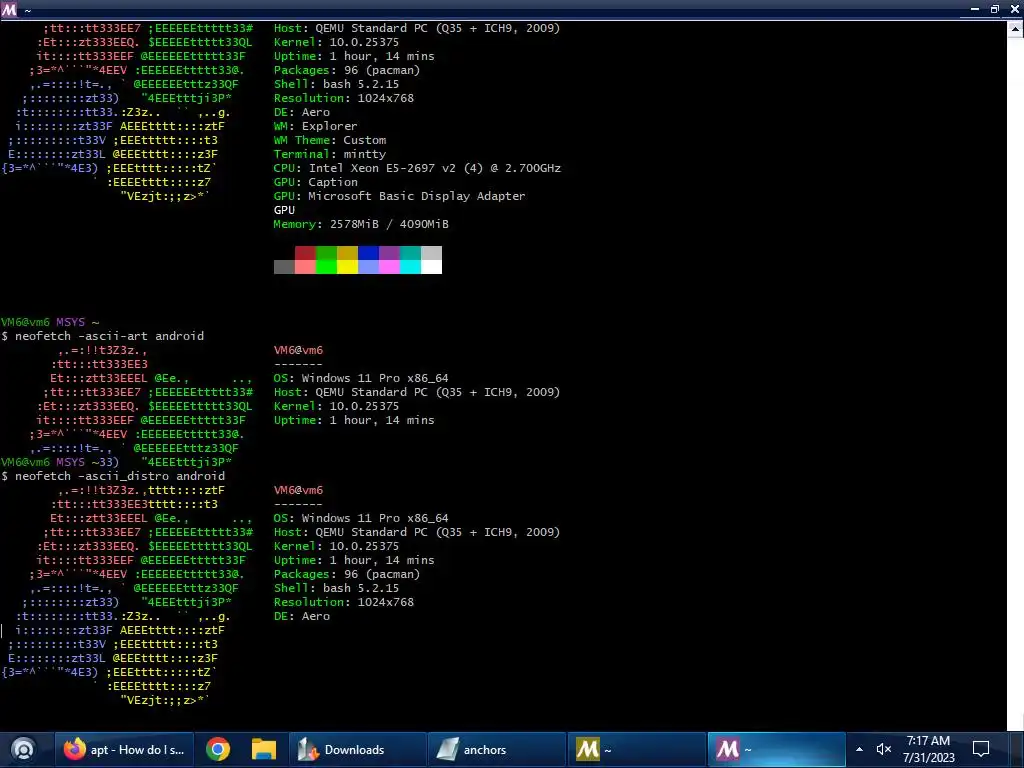This screenshot has width=1024, height=768.
Task: Click the bright red color block
Action: point(305,266)
